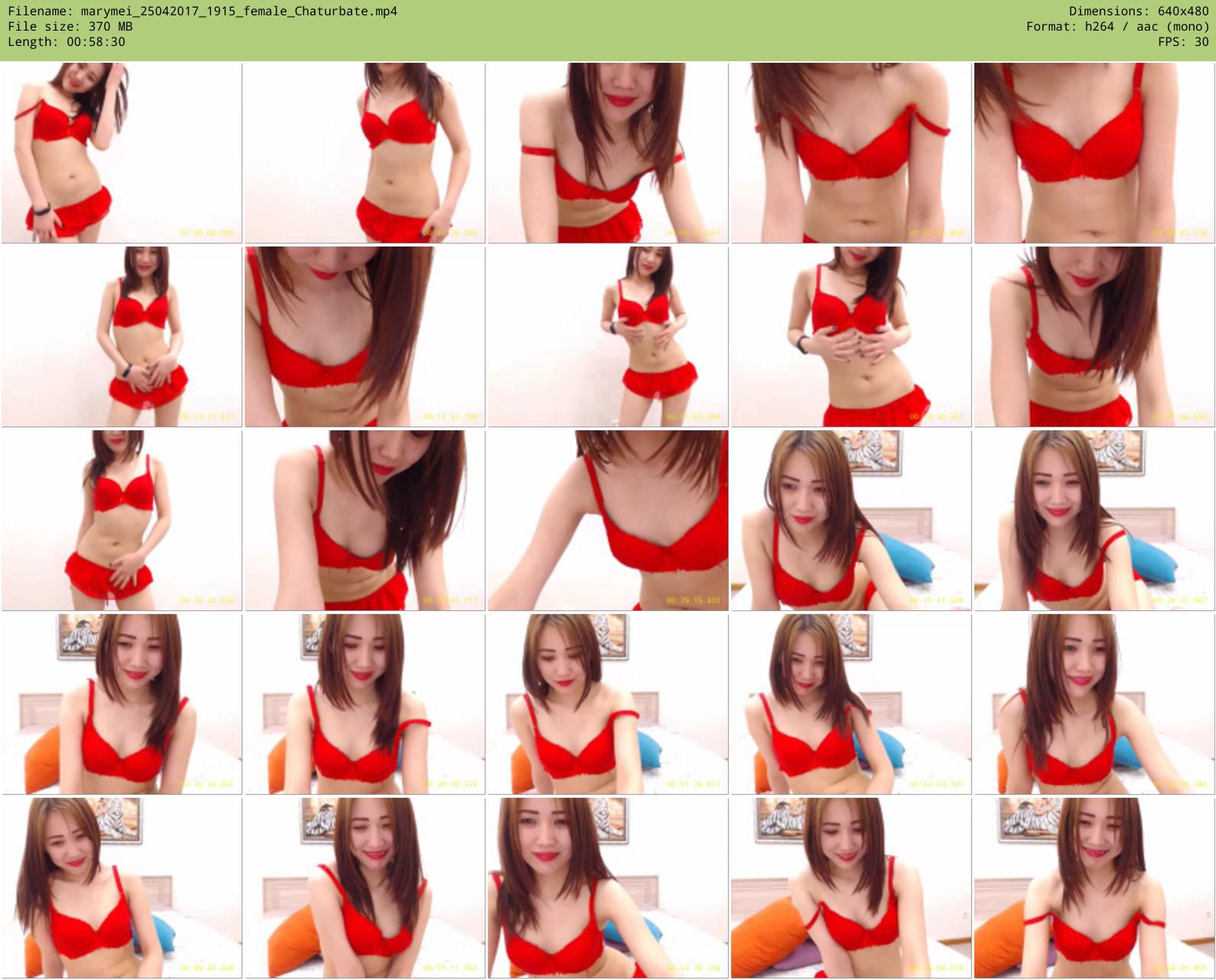Viewport: 1216px width, 980px height.
Task: Open the frame stamped 00:17:03.984
Action: (x=608, y=337)
